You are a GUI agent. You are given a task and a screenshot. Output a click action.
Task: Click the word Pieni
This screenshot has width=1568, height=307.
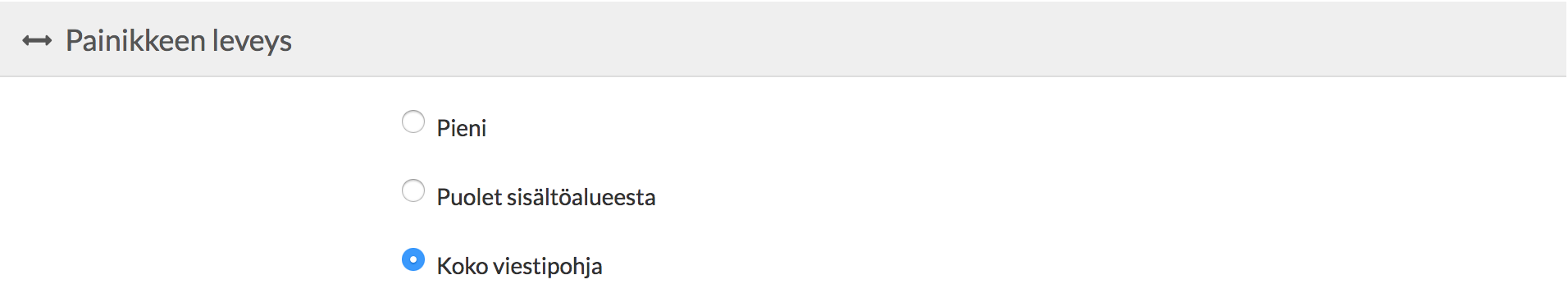tap(462, 128)
